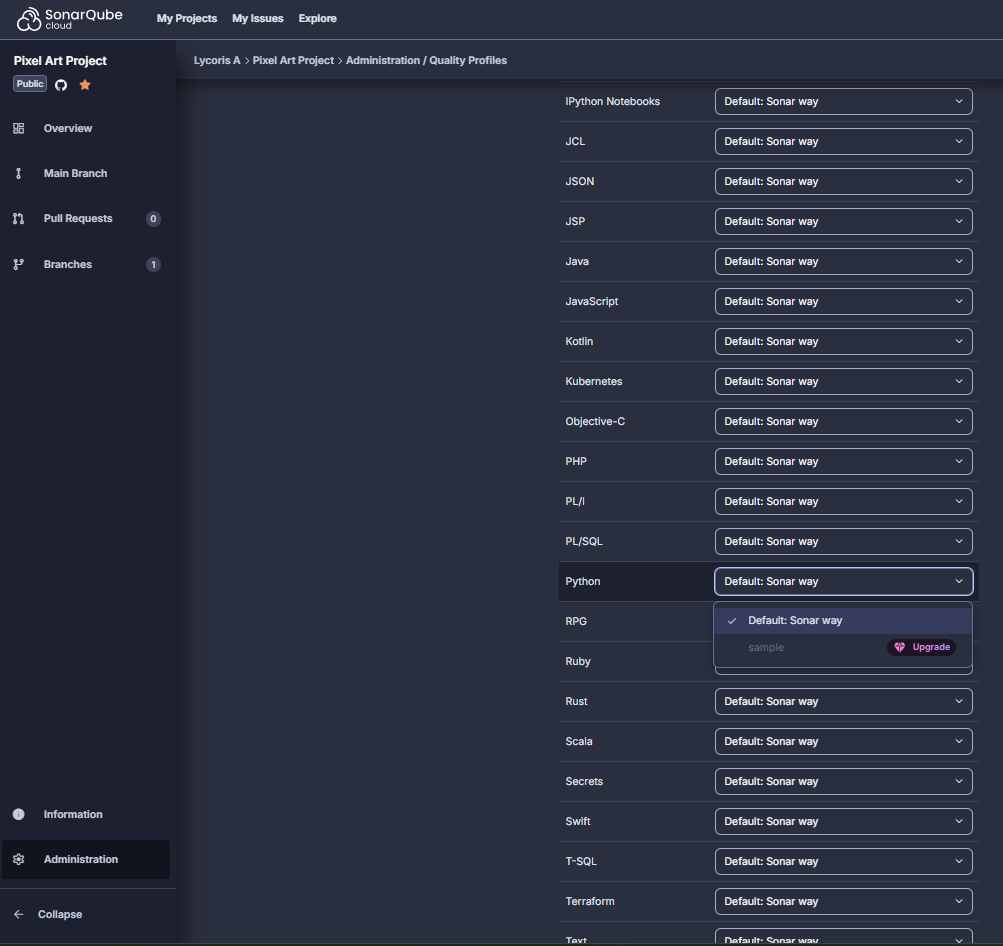Click the Public visibility badge
This screenshot has width=1003, height=946.
point(30,84)
